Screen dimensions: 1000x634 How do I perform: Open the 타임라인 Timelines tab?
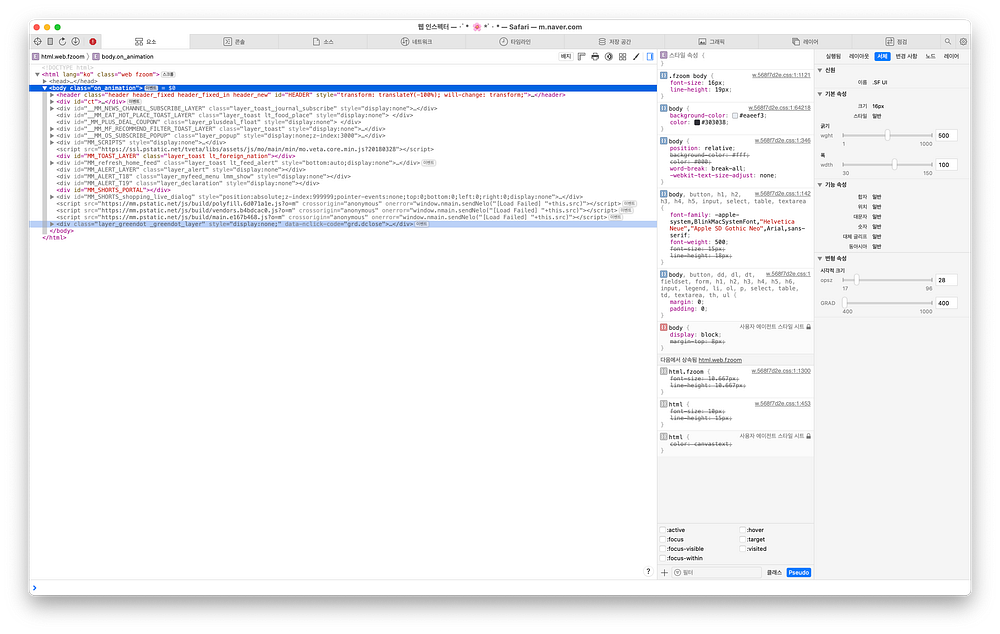point(515,41)
